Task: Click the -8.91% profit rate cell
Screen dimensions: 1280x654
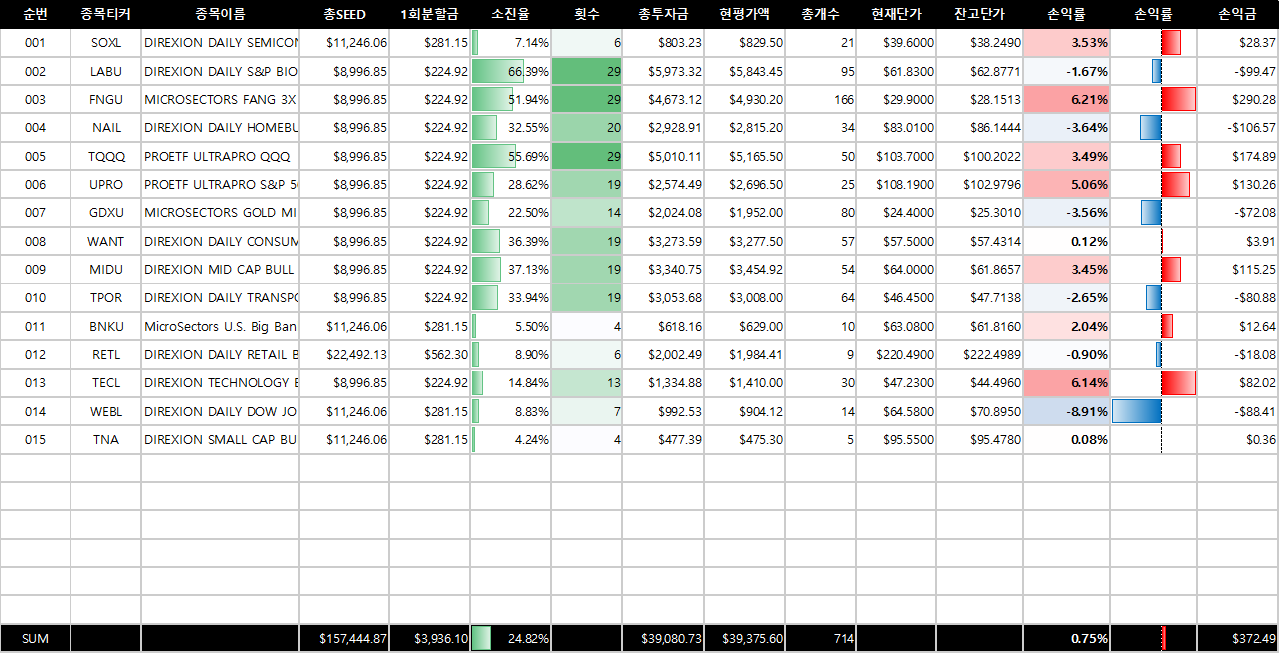Action: coord(1066,411)
